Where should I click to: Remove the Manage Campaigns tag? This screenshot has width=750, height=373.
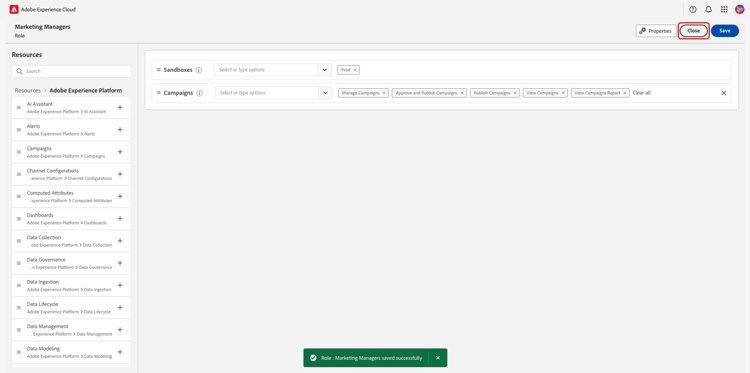384,93
